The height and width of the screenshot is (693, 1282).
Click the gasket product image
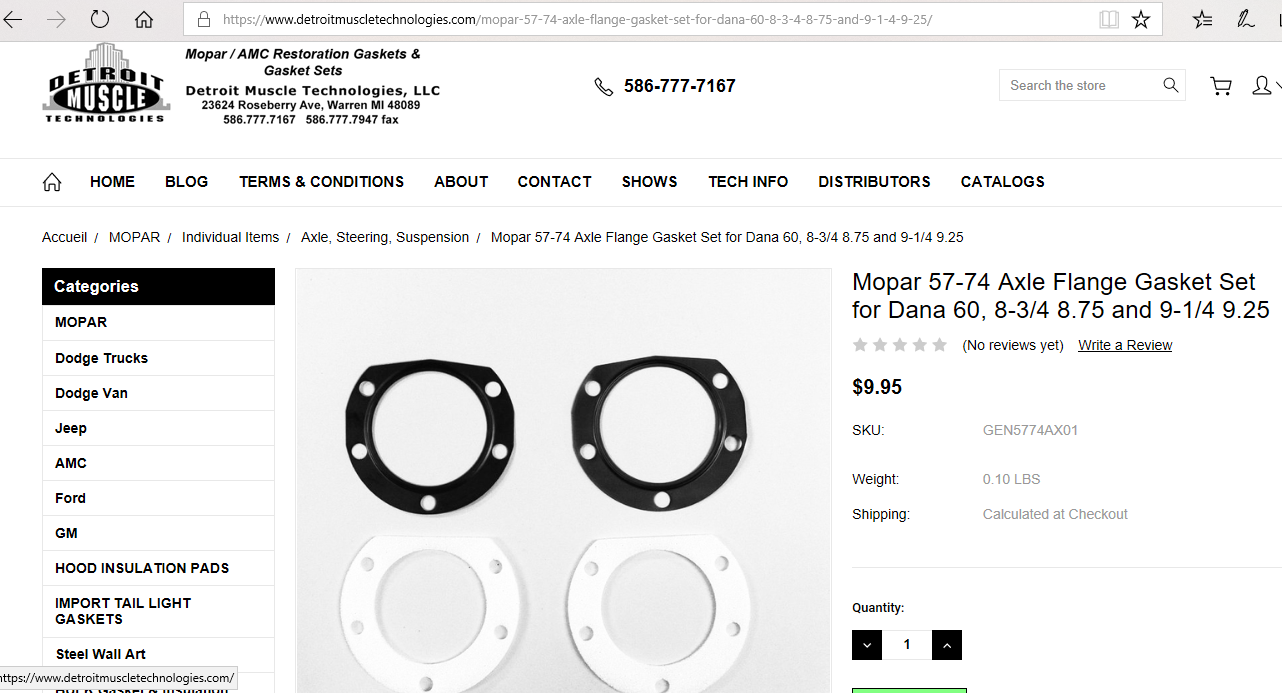tap(564, 480)
